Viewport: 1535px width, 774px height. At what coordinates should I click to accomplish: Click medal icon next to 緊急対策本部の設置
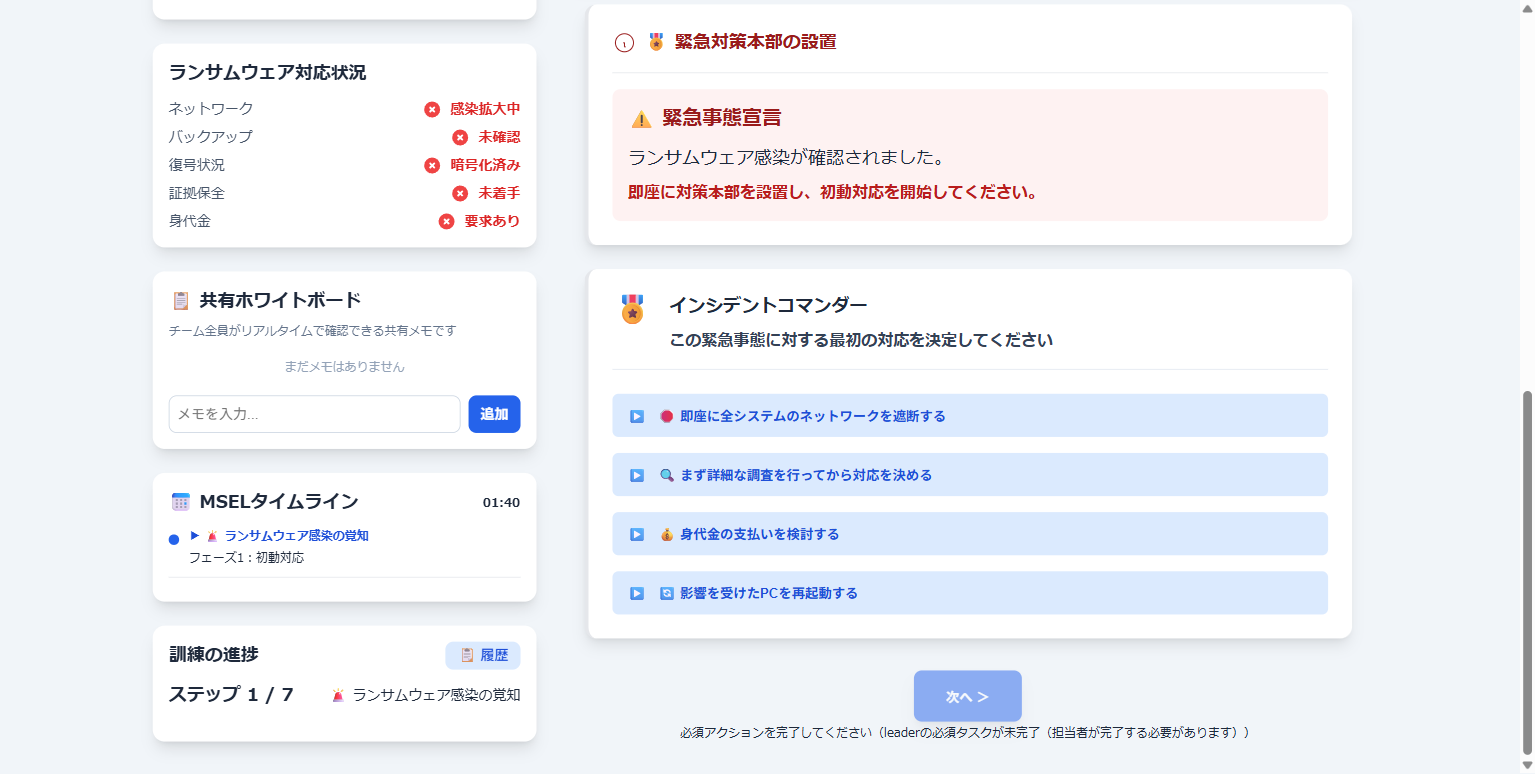656,42
